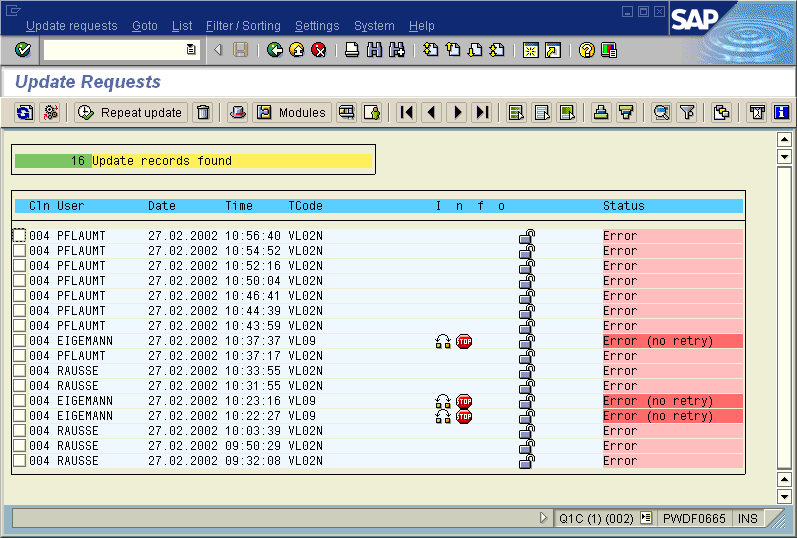
Task: Tick checkbox for RAUSSE 09:32:08 record
Action: (19, 460)
